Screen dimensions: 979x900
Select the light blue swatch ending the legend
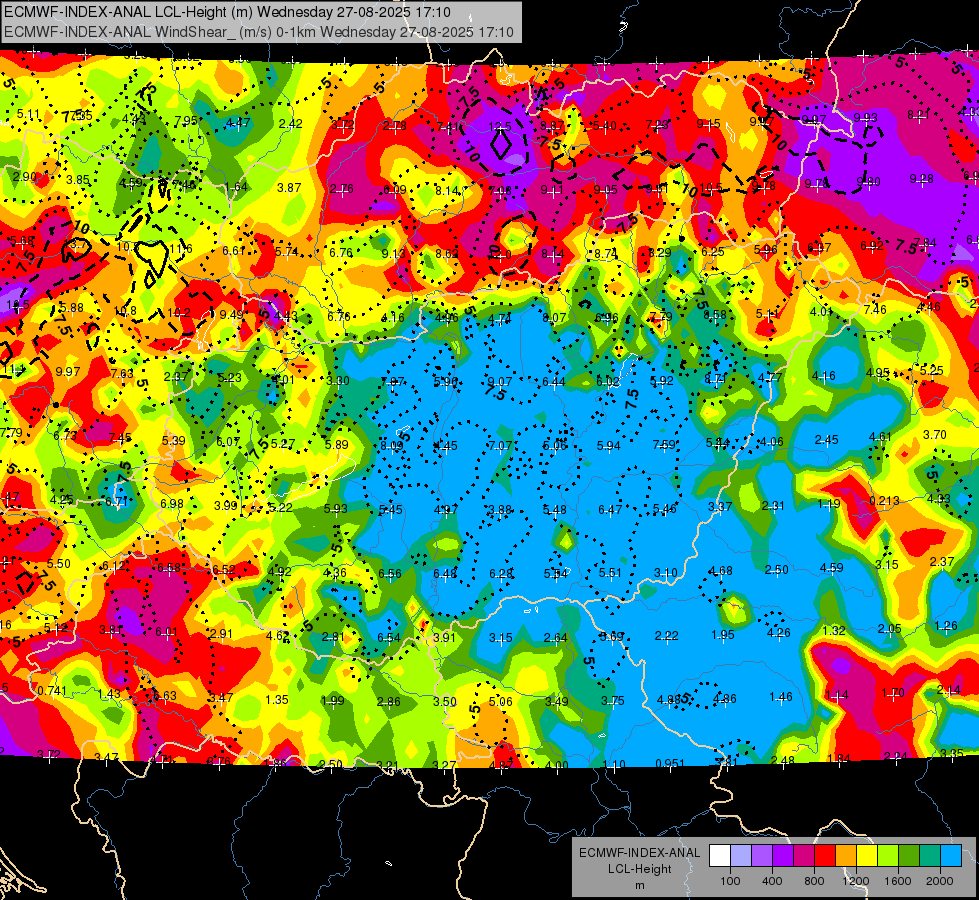951,856
